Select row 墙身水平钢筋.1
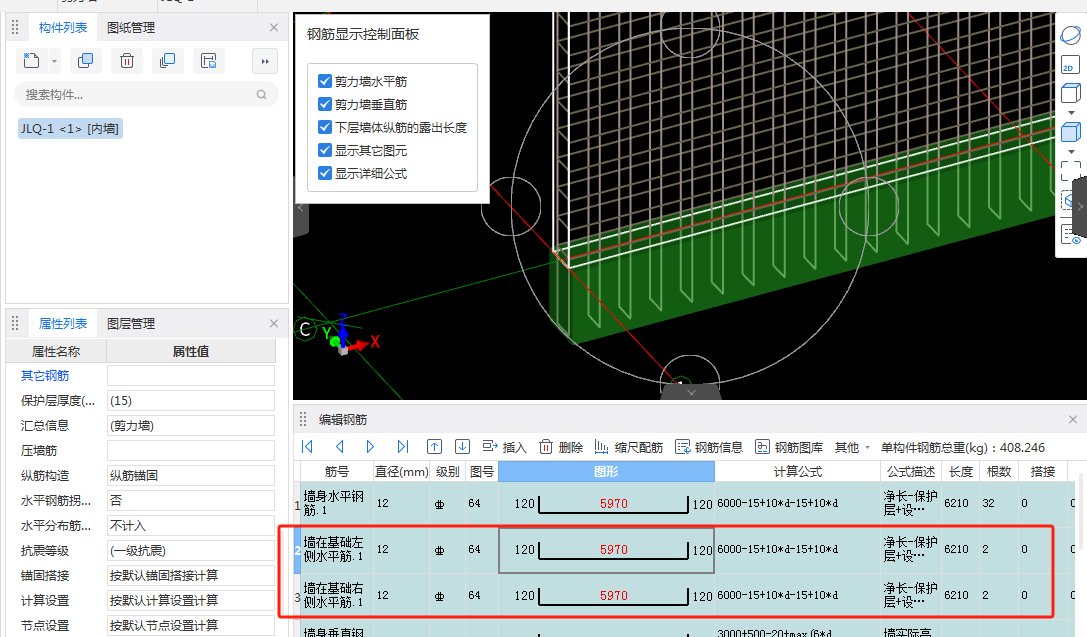Image resolution: width=1087 pixels, height=637 pixels. click(683, 504)
